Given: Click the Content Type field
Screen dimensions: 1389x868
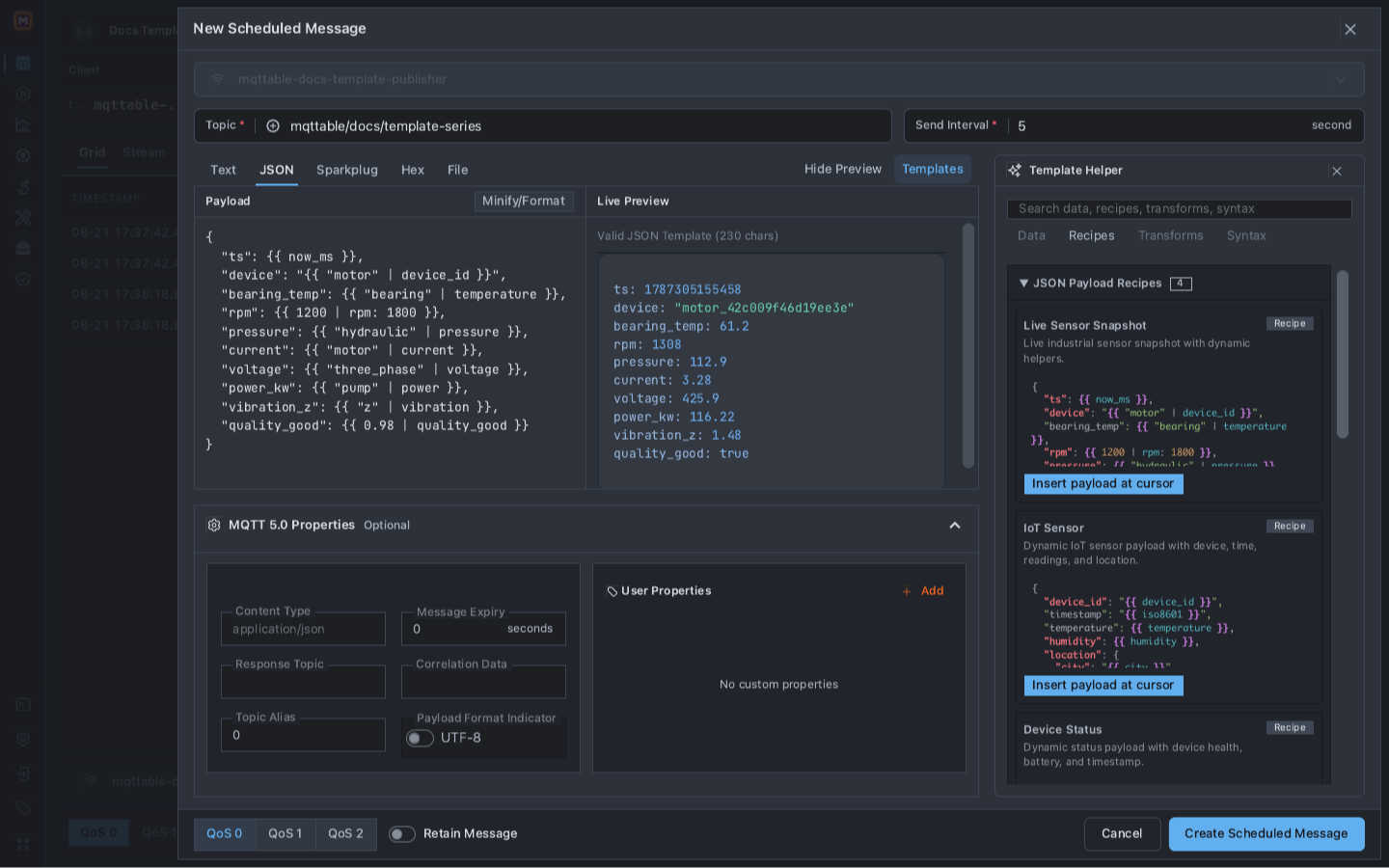Looking at the screenshot, I should 303,629.
